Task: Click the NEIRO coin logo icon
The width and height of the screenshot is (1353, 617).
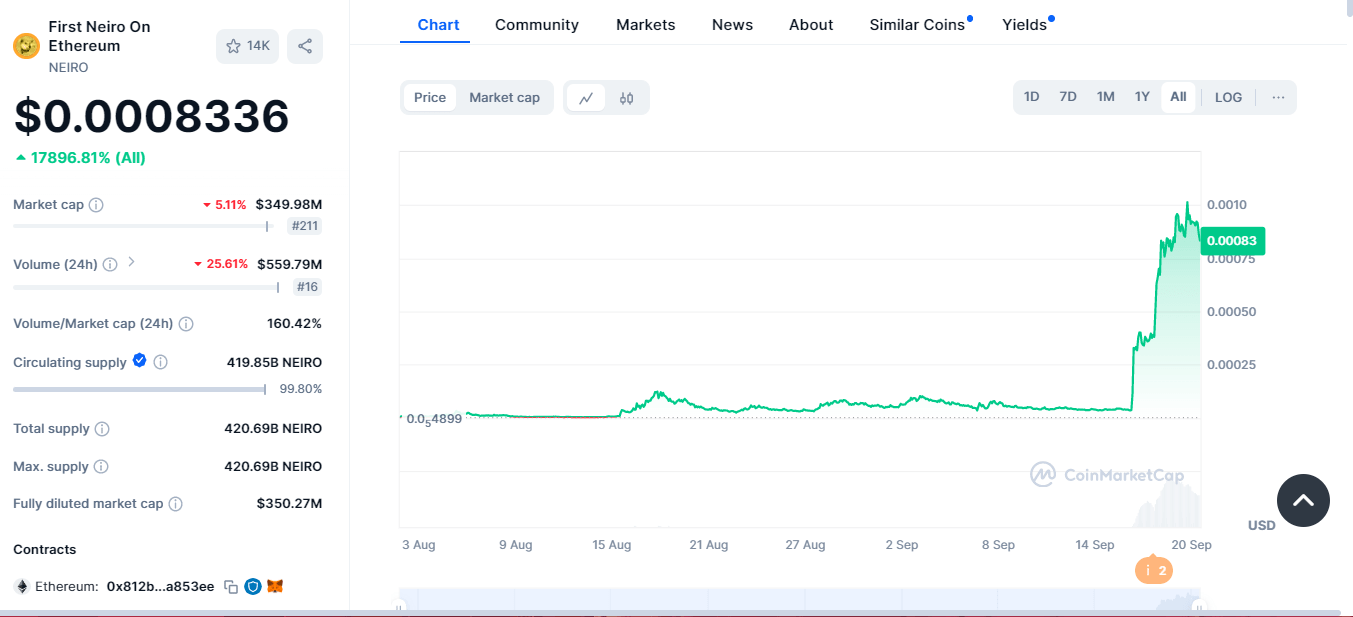Action: tap(26, 46)
